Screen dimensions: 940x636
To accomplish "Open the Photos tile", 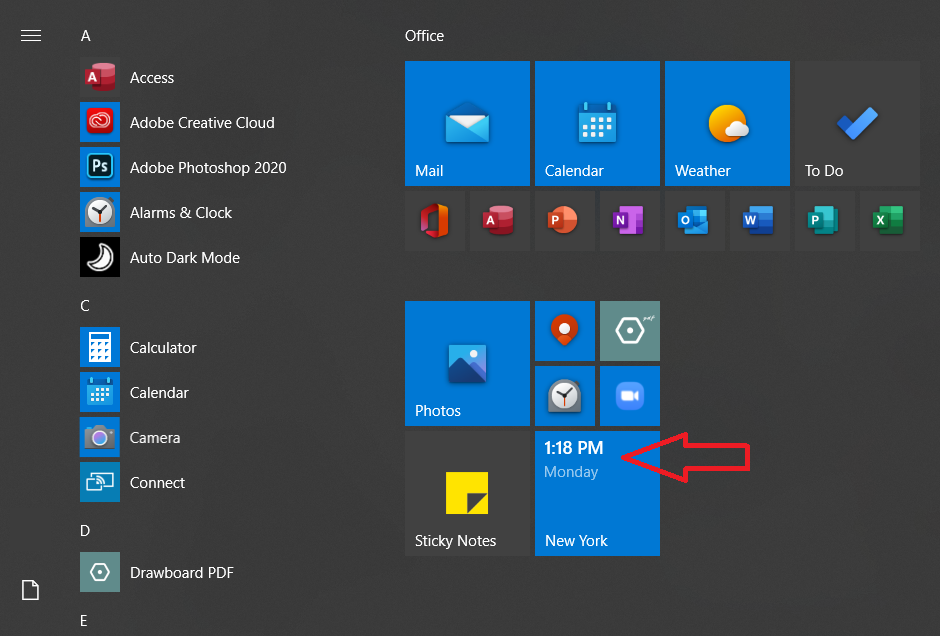I will coord(467,363).
